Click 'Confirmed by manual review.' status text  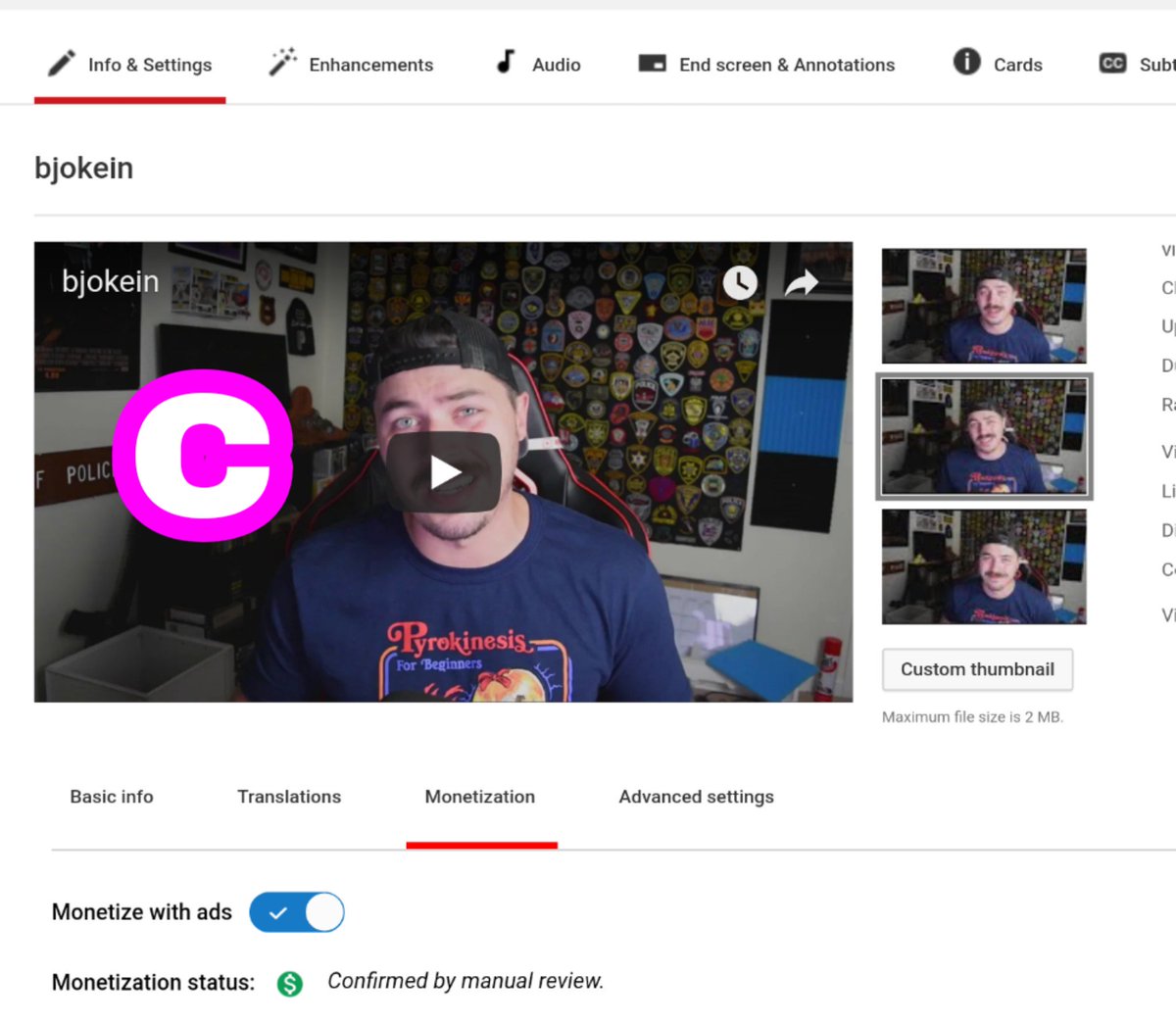[465, 981]
